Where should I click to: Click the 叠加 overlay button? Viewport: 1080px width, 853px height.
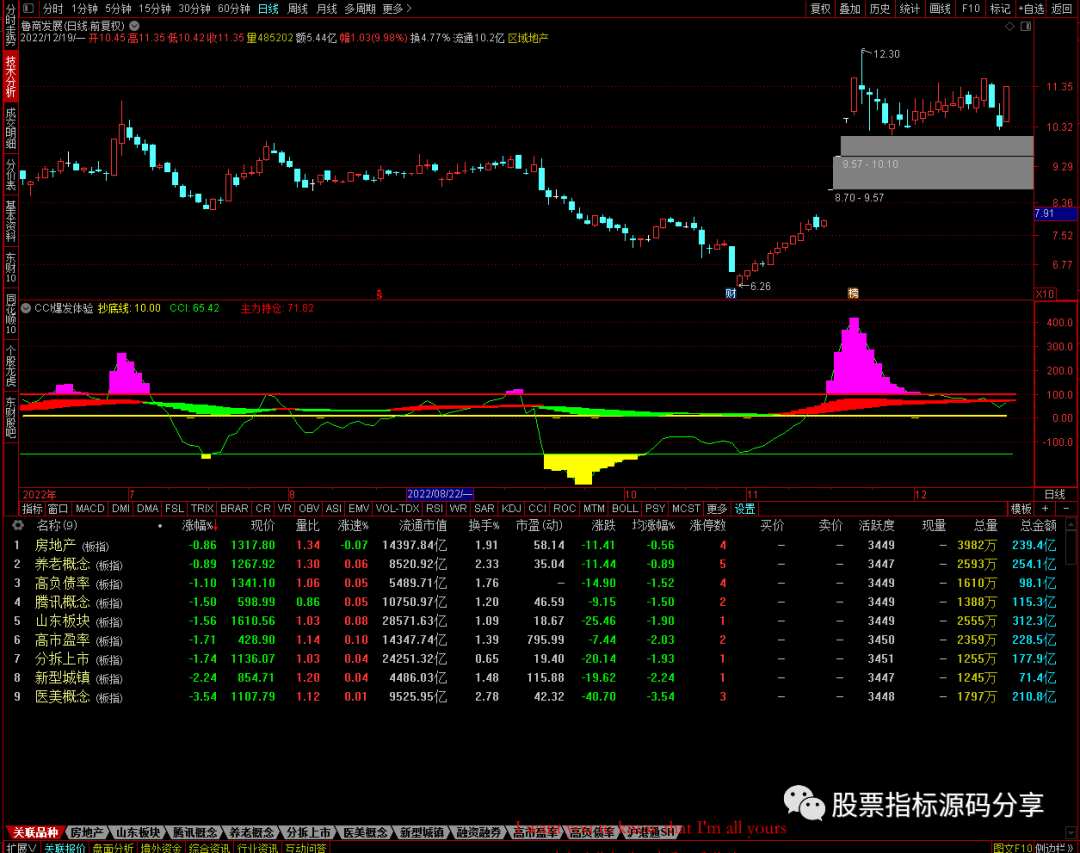850,8
